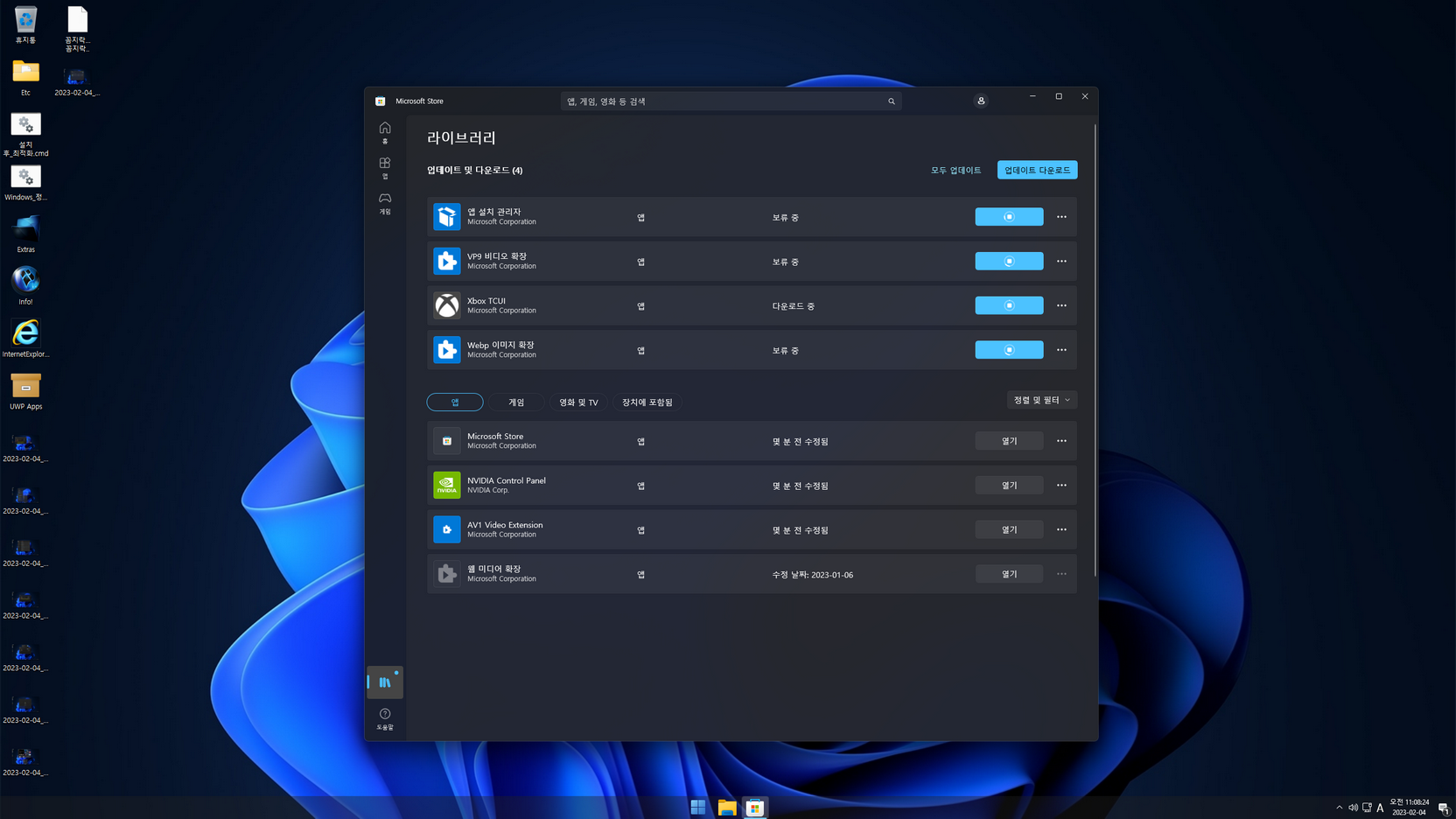Click the VP9 비디오 확장 app icon
The height and width of the screenshot is (819, 1456).
click(x=447, y=261)
